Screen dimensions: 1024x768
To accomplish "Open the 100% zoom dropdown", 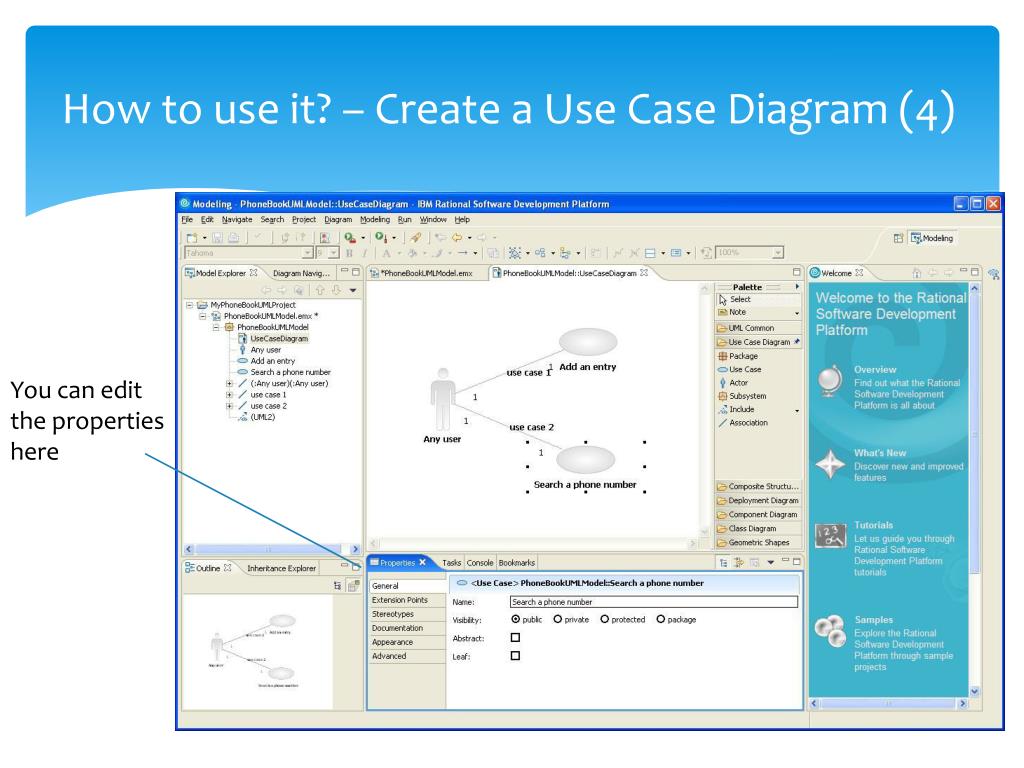I will coord(777,253).
